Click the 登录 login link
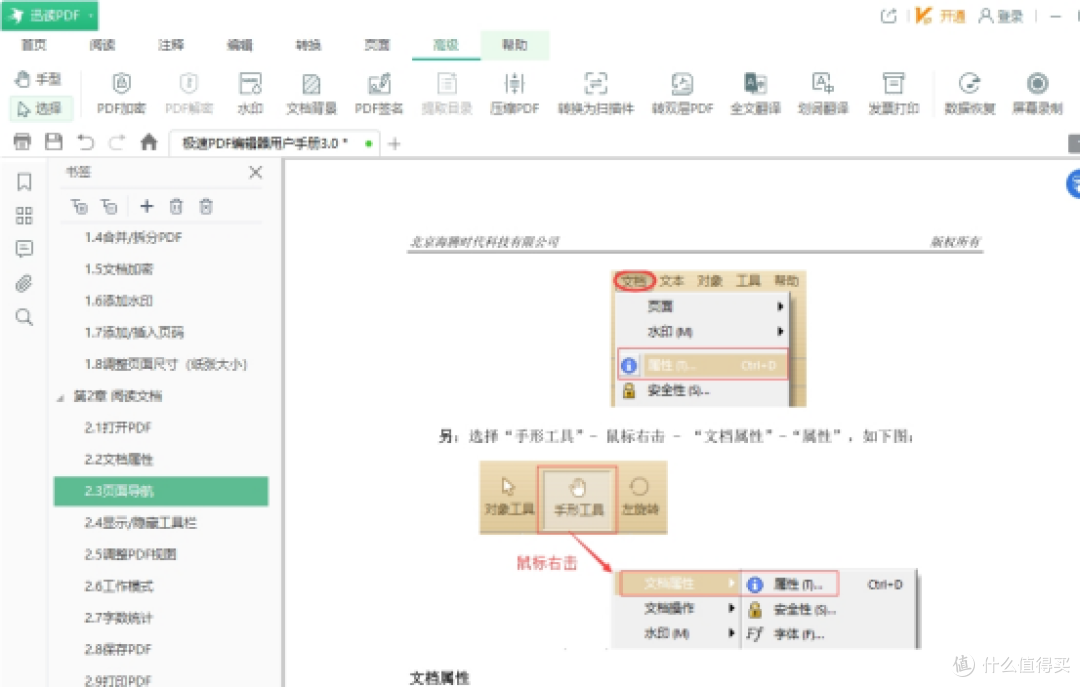This screenshot has width=1080, height=687. pos(1001,16)
